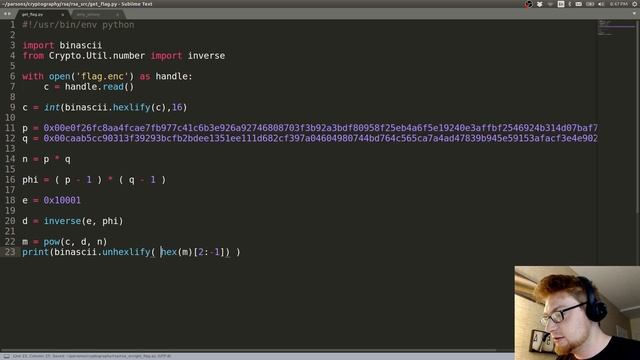Click 'handle.read()' on line 7
Image resolution: width=640 pixels, height=360 pixels.
[99, 87]
